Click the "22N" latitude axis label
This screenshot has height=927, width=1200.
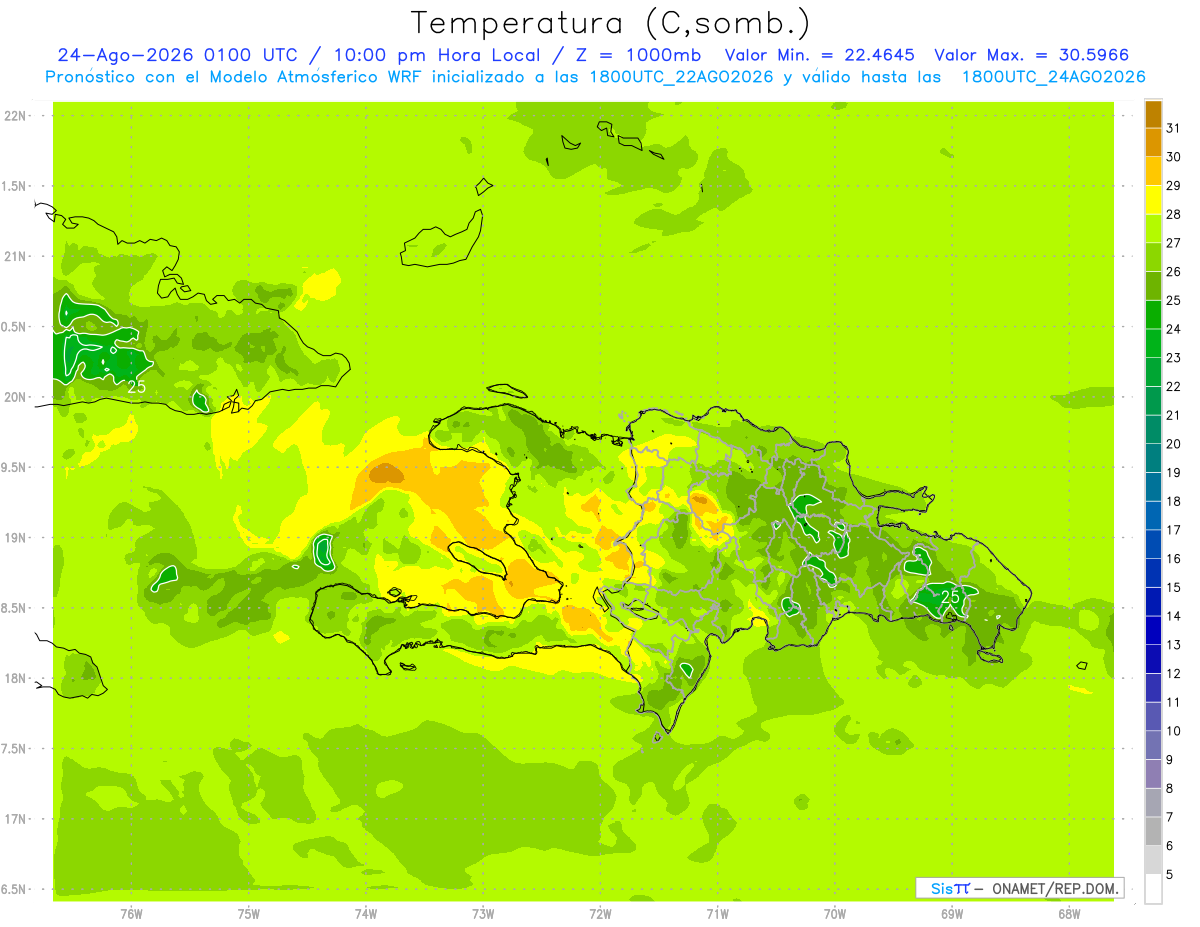(x=15, y=116)
